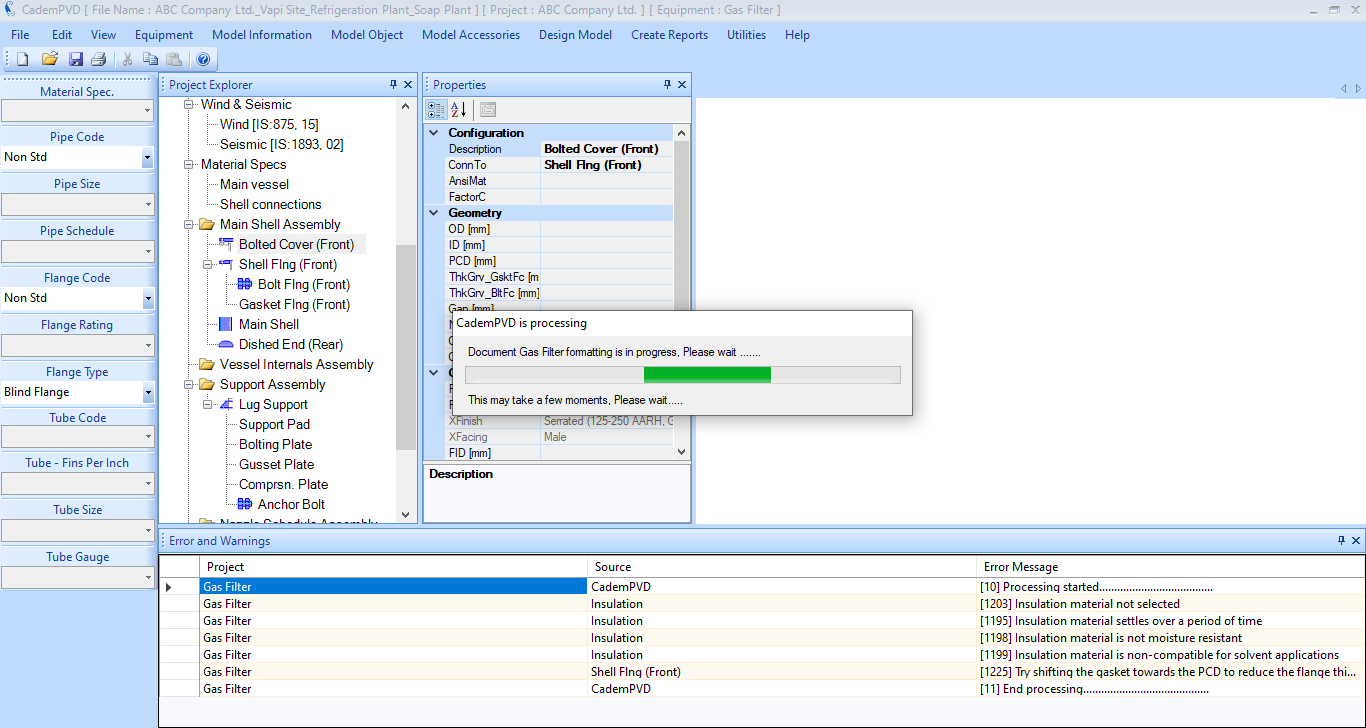1366x728 pixels.
Task: Open the Flange Rating dropdown
Action: 147,345
